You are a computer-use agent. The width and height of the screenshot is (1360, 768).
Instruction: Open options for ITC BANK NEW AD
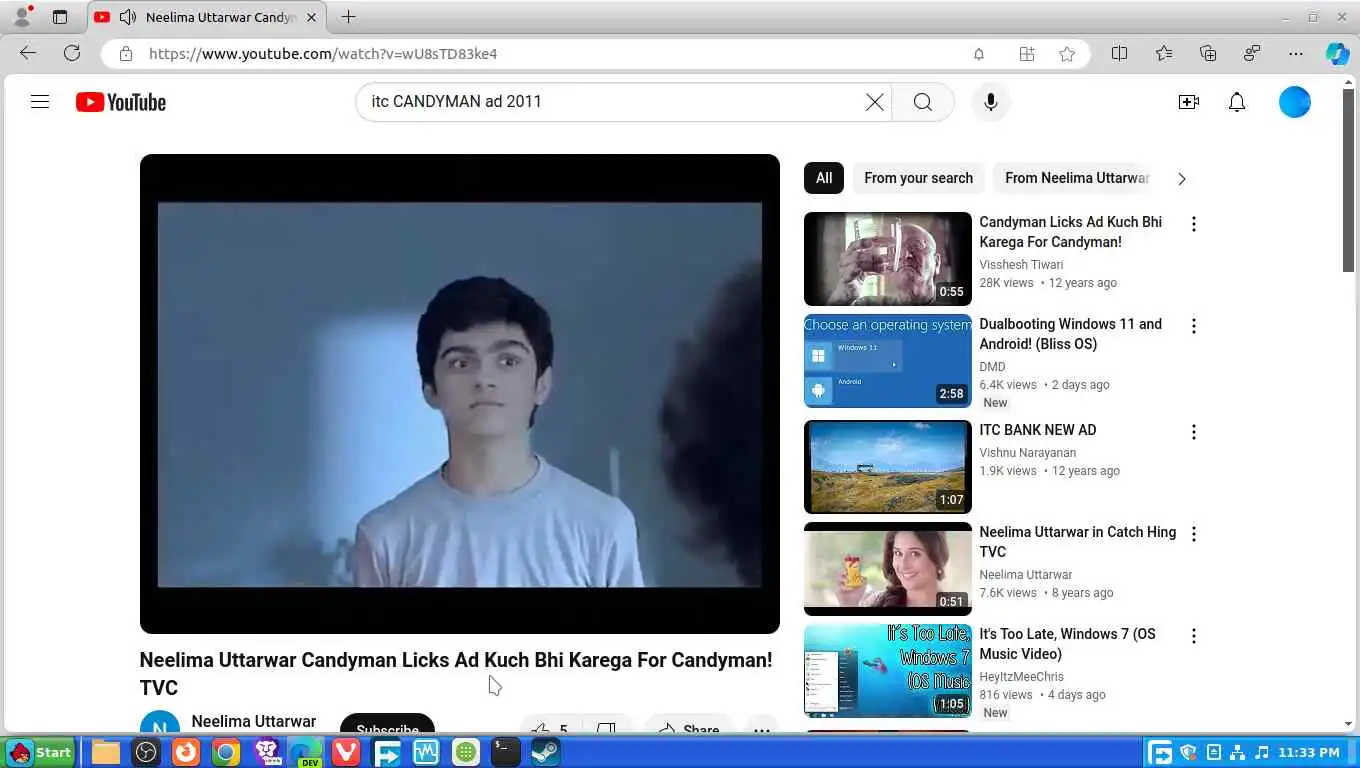pyautogui.click(x=1193, y=432)
